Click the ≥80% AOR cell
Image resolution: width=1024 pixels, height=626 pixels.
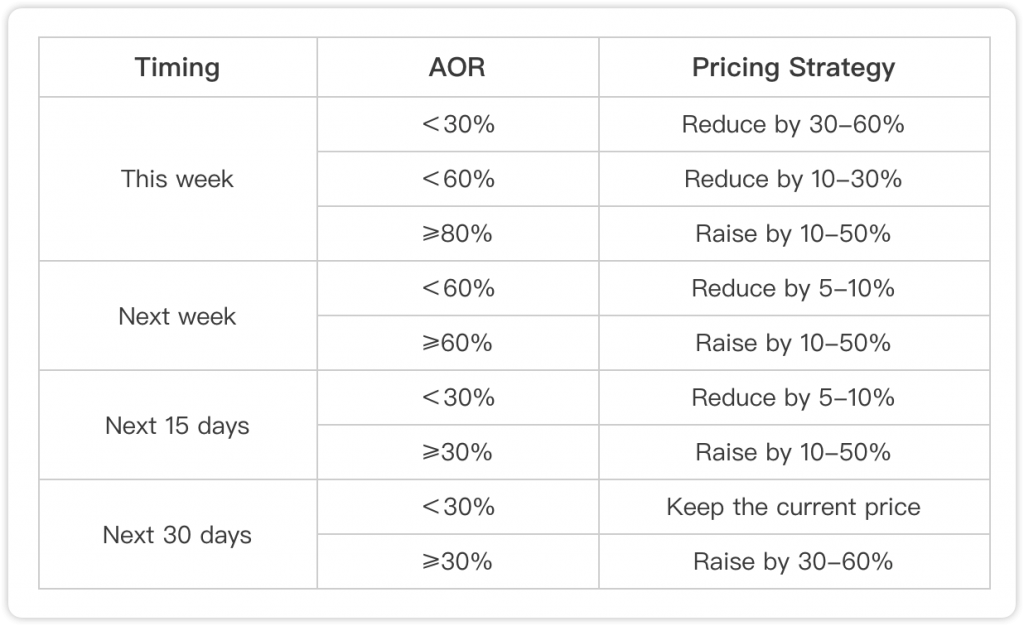(x=458, y=234)
